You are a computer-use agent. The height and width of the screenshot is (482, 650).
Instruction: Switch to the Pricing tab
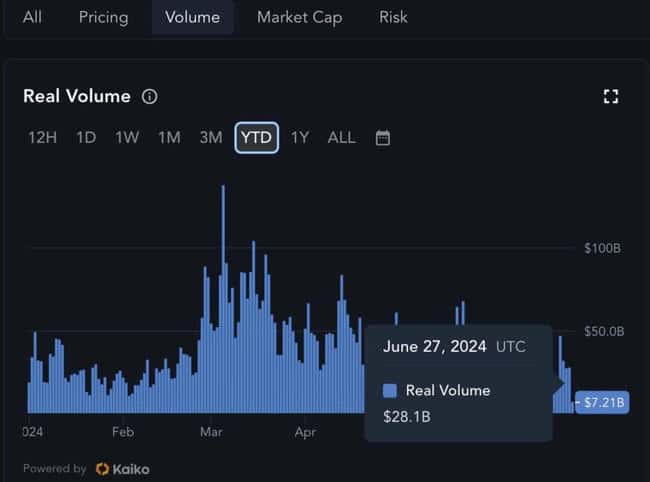(104, 17)
